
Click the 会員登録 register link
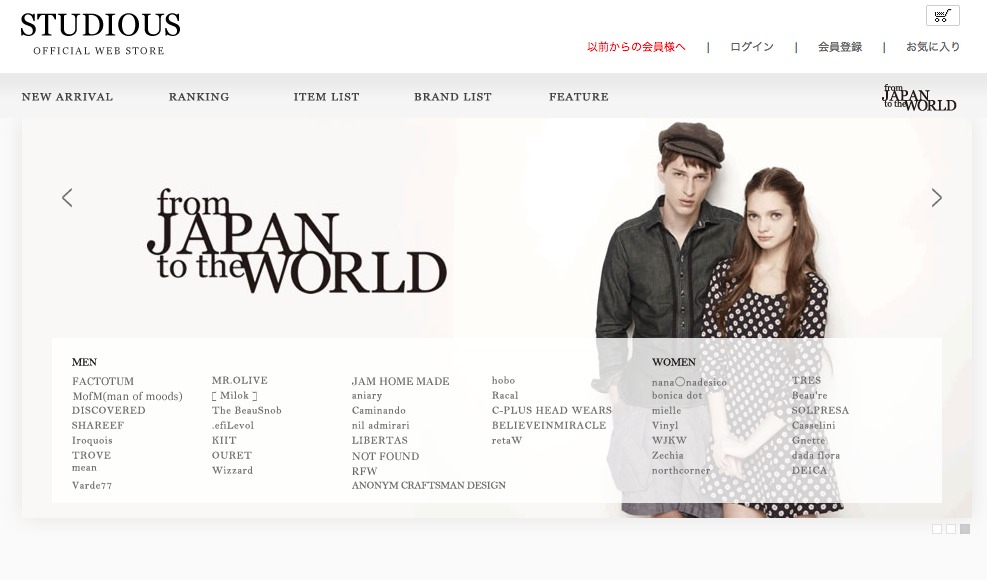(839, 47)
